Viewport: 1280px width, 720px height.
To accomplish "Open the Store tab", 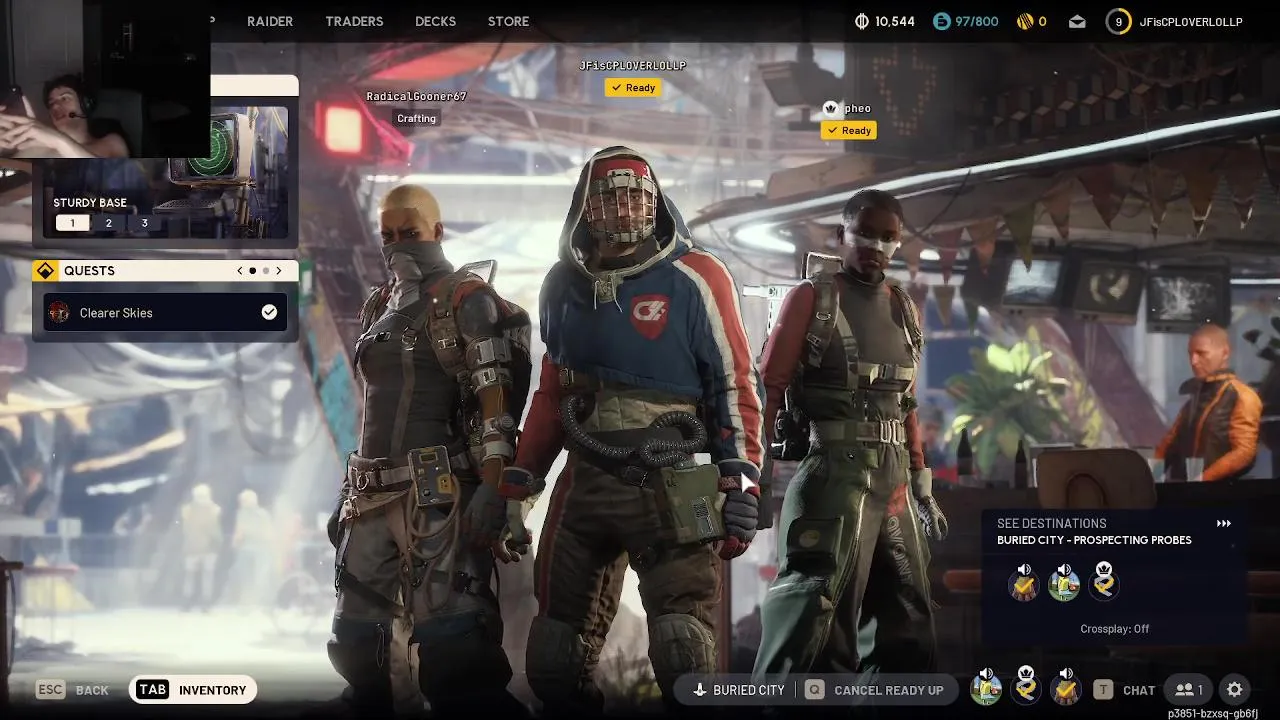I will click(508, 21).
